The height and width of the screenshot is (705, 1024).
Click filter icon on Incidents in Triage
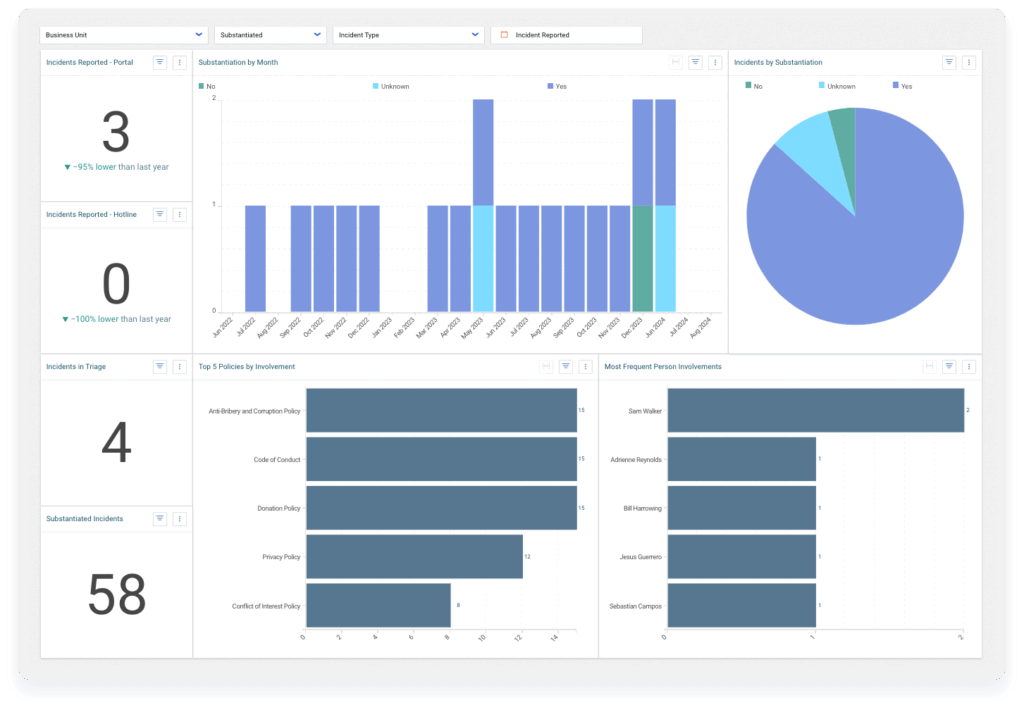[x=160, y=367]
